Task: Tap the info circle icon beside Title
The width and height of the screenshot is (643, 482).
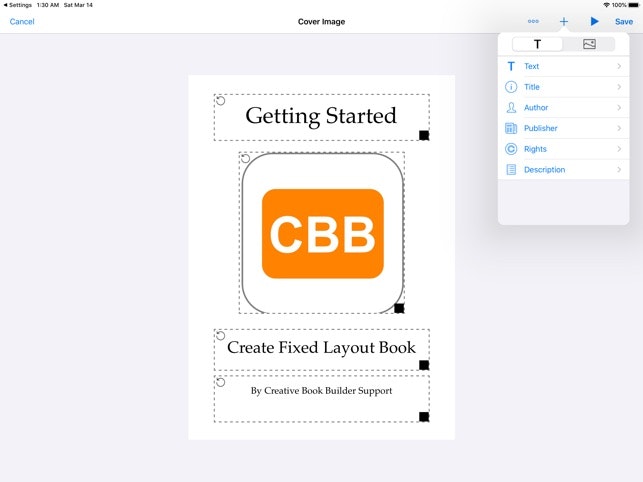Action: (x=511, y=87)
